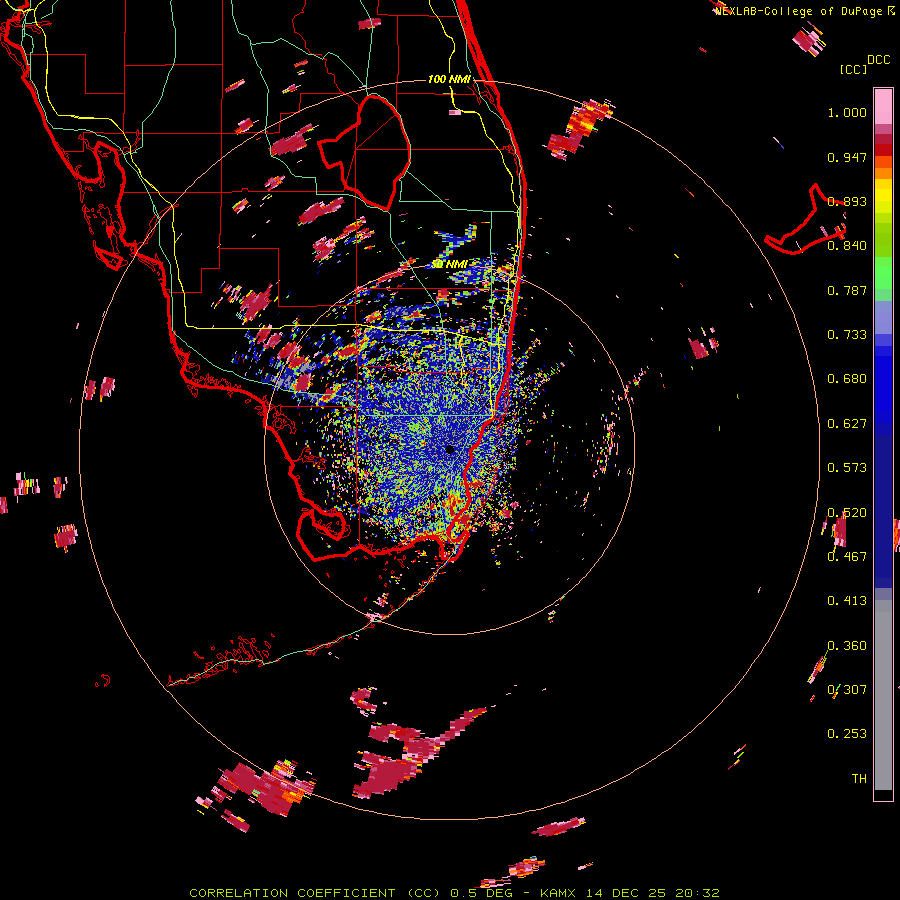Select the 0.360 scale value

[x=847, y=646]
